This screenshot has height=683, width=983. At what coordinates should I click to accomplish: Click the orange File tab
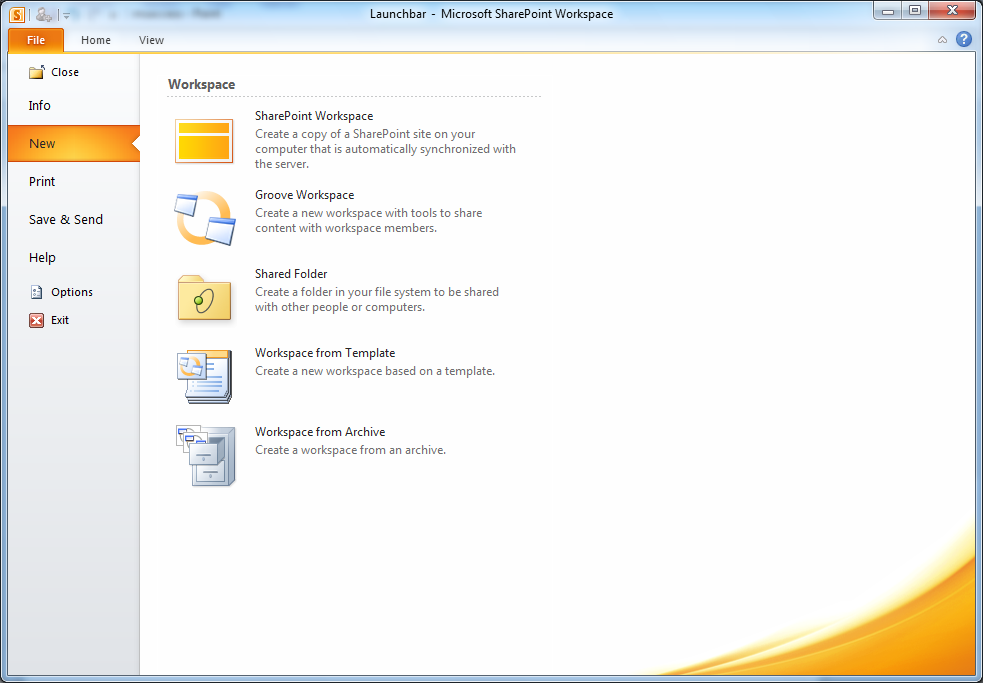(x=36, y=40)
